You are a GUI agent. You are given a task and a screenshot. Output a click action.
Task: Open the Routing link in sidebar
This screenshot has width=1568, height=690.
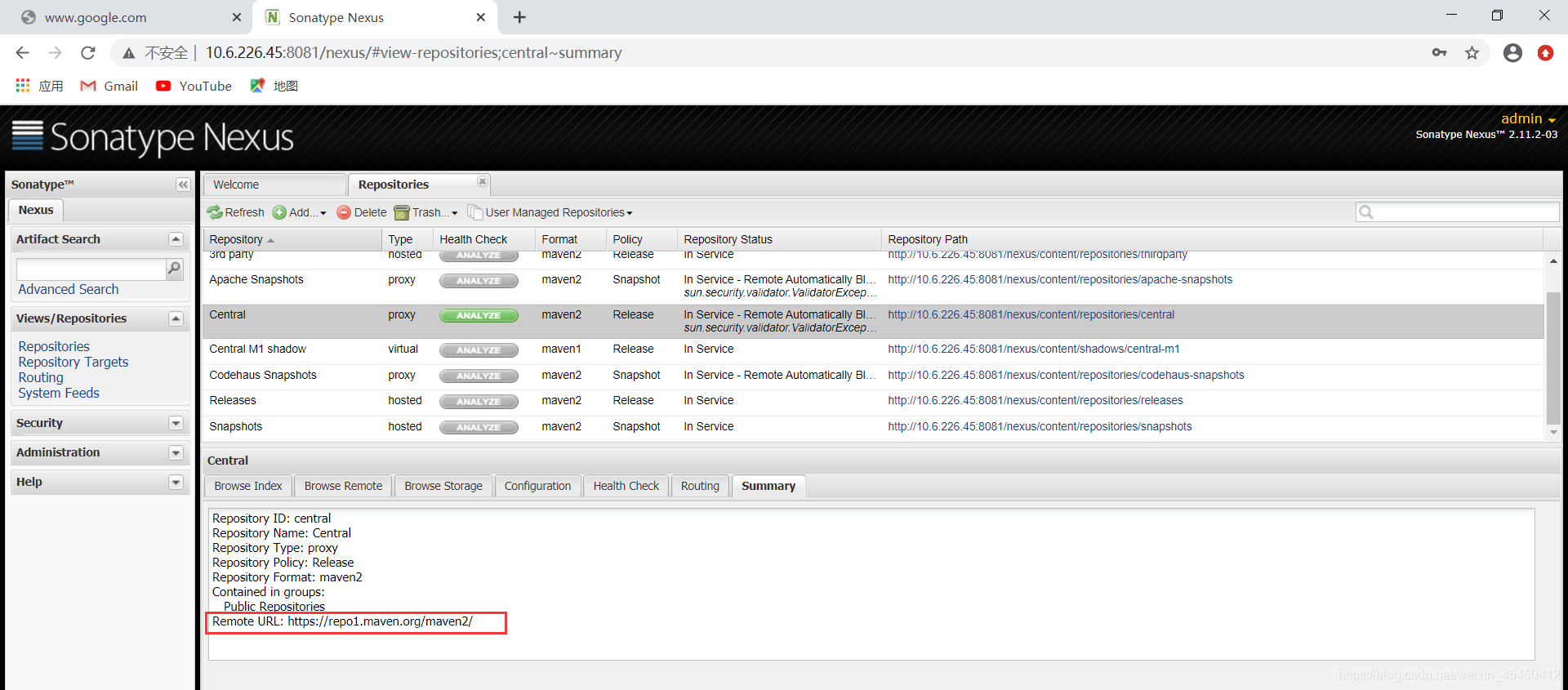(41, 377)
